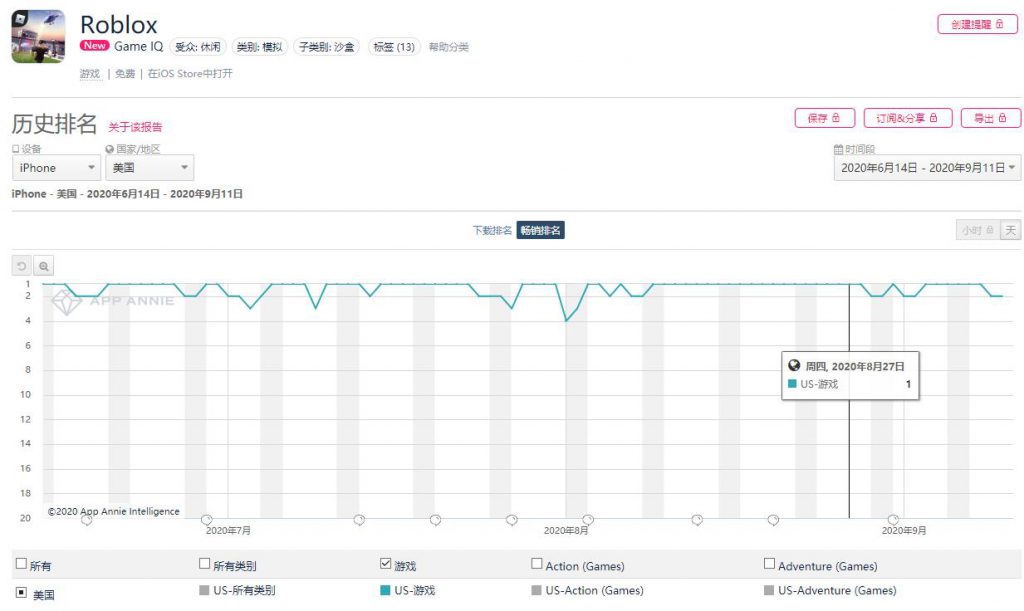1024x611 pixels.
Task: Open the 游戏 category link
Action: tap(90, 74)
